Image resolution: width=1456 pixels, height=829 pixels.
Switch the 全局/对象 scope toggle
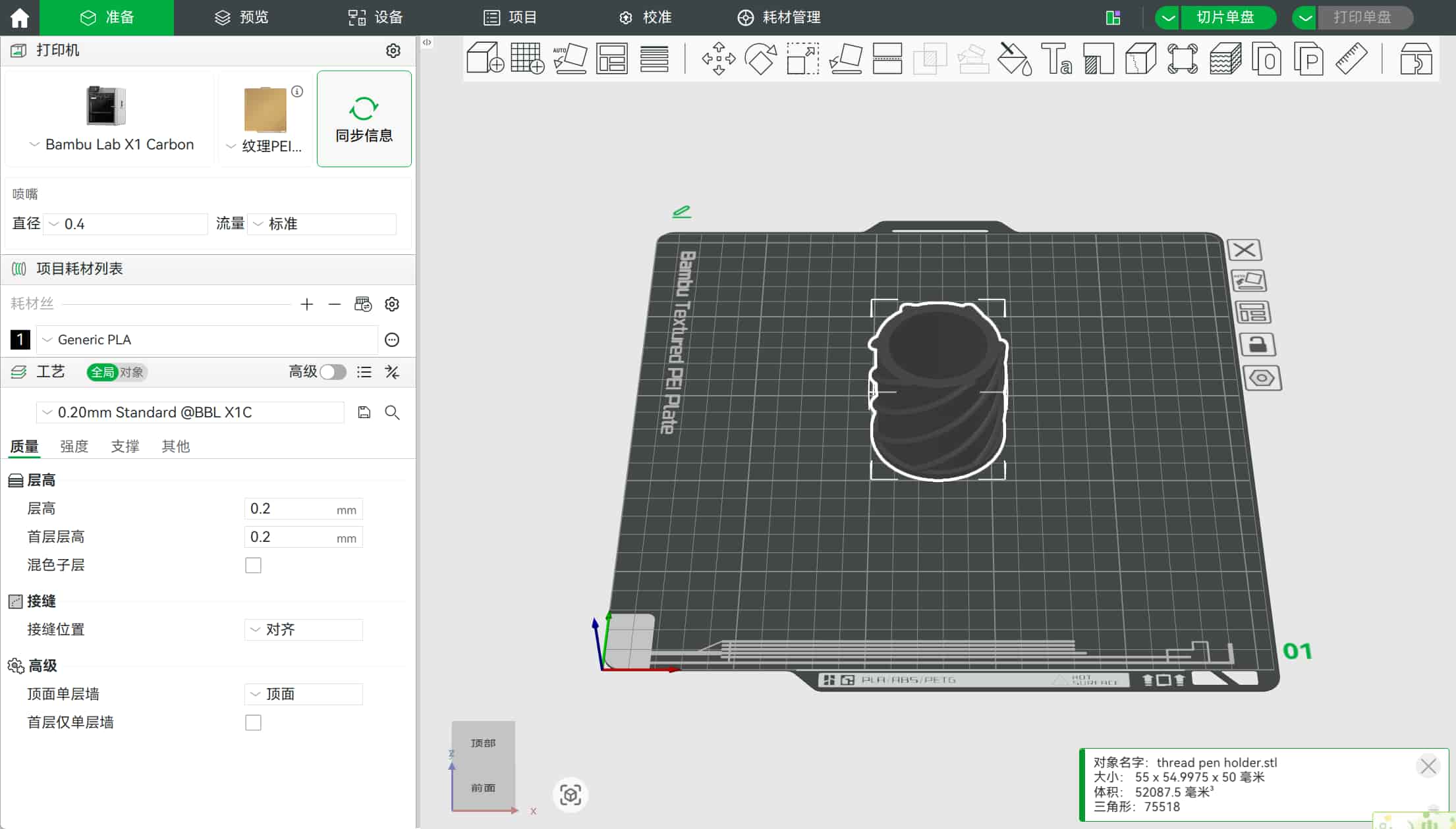tap(117, 372)
